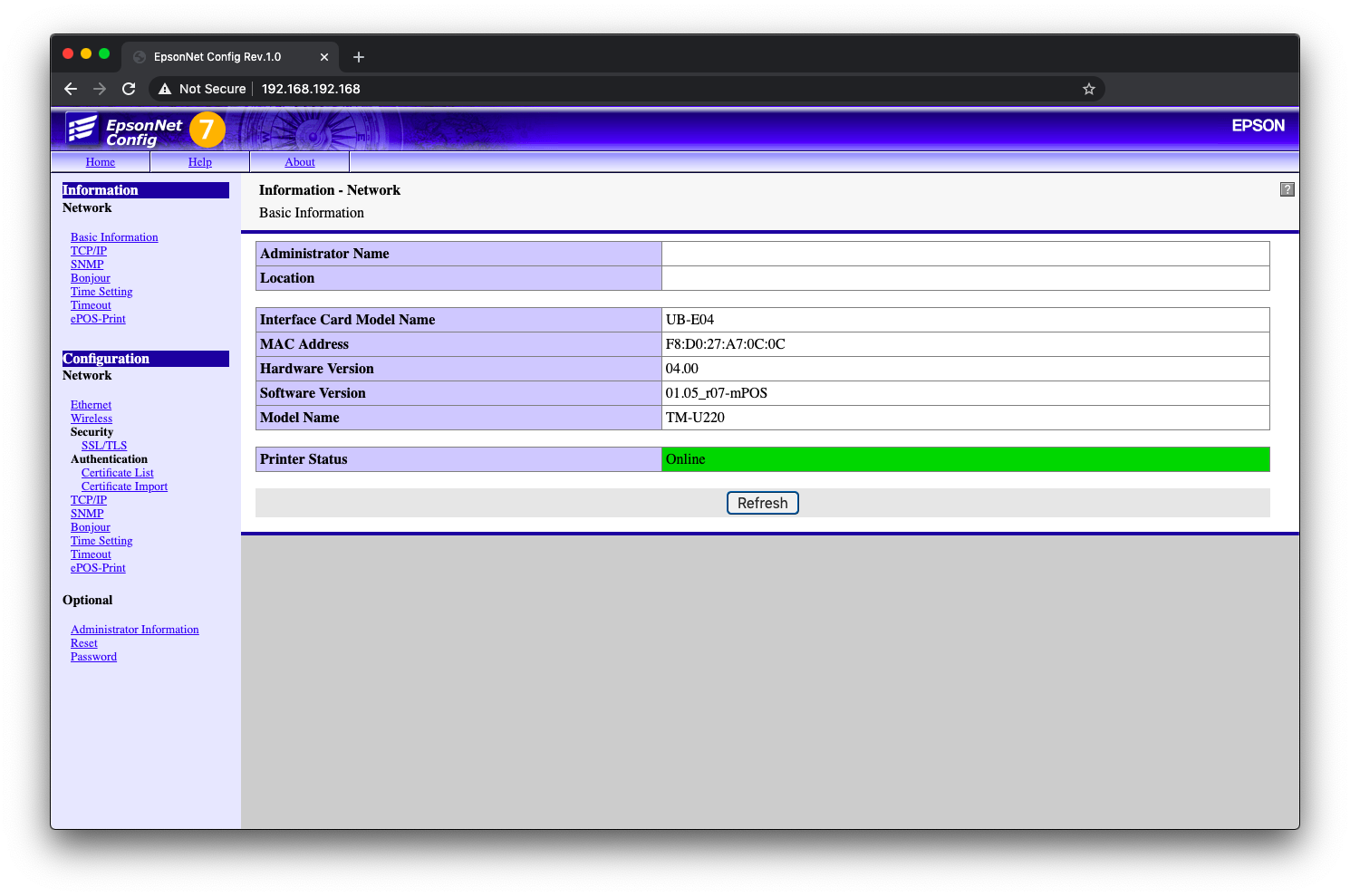Click the TM-U220 model name value
This screenshot has width=1350, height=896.
[695, 418]
